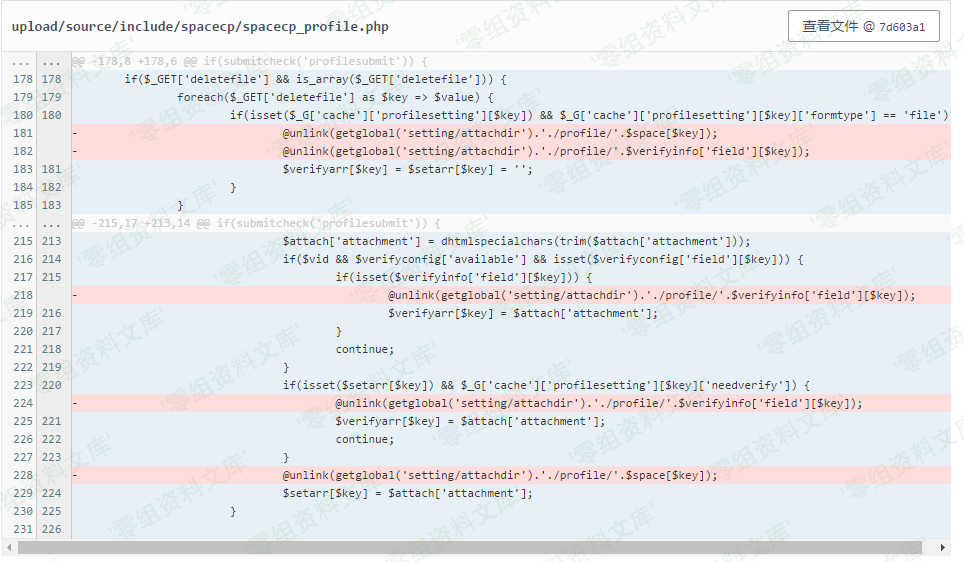Click old line number 178 in the gutter
This screenshot has height=562, width=964.
22,79
